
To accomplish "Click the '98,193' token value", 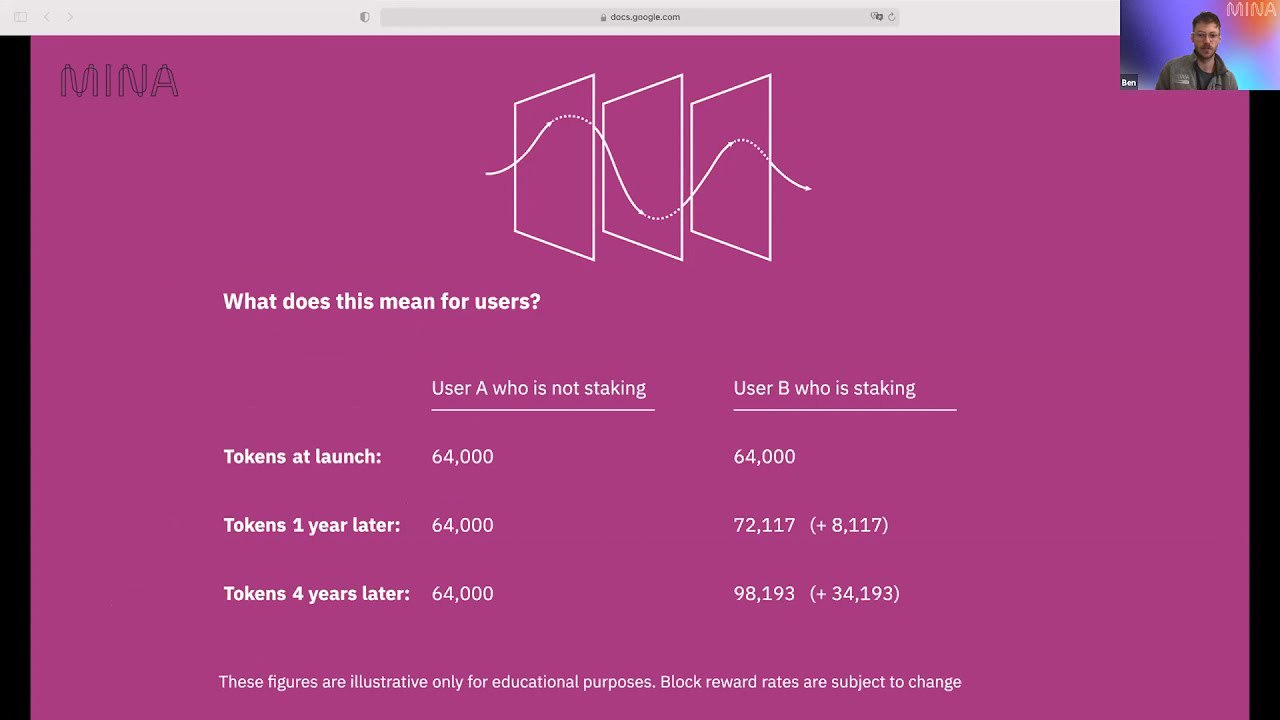I will click(x=764, y=594).
